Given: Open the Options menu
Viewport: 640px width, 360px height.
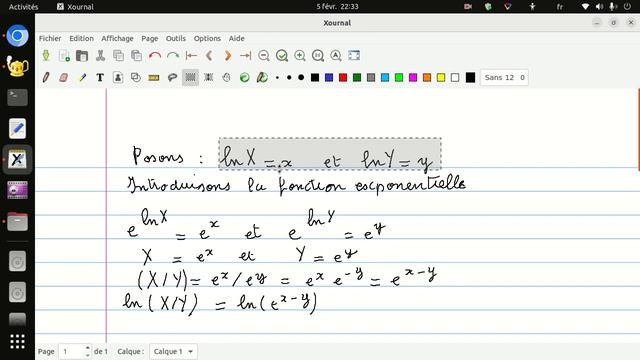Looking at the screenshot, I should [207, 38].
